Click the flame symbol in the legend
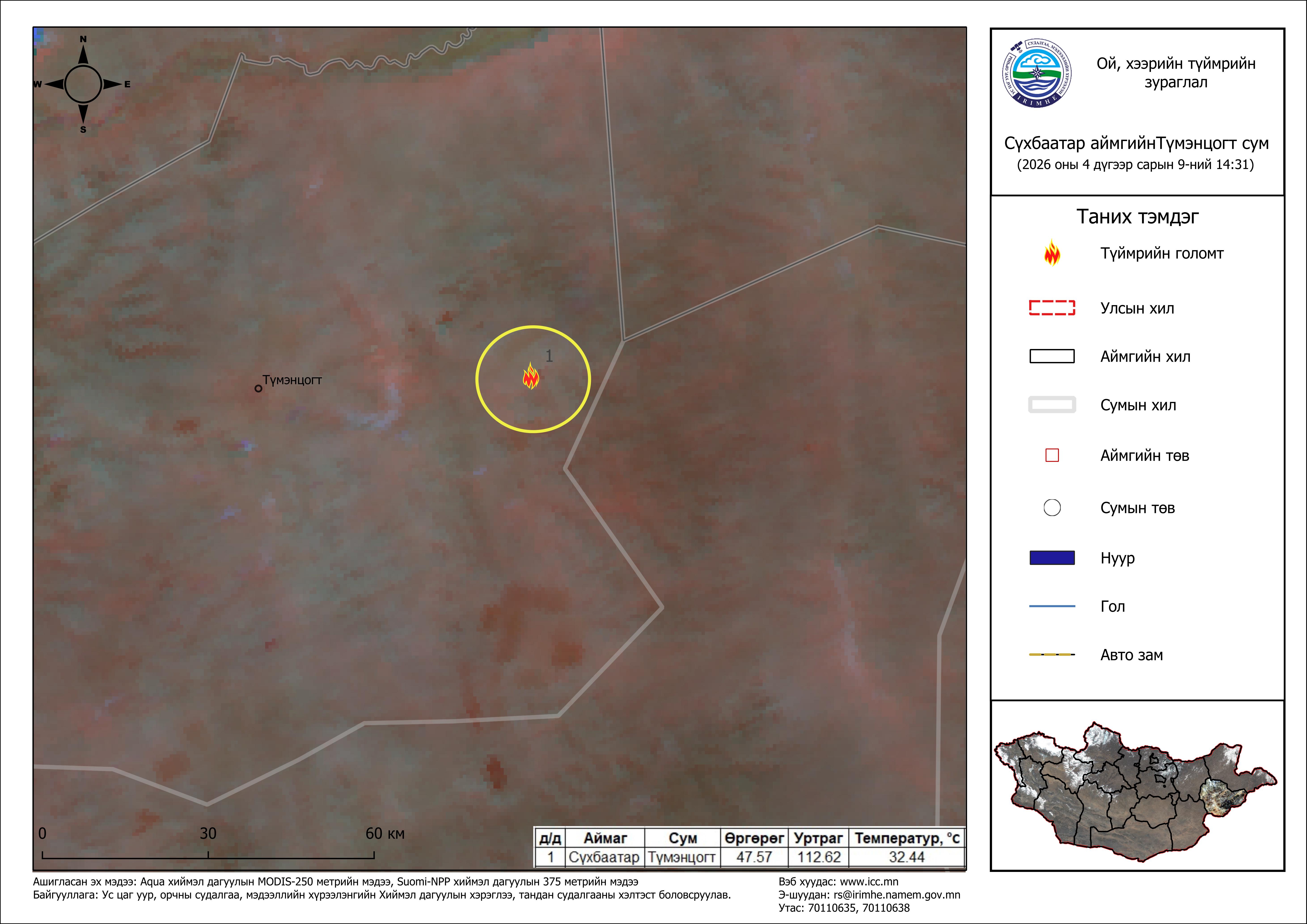Image resolution: width=1307 pixels, height=924 pixels. [1052, 253]
